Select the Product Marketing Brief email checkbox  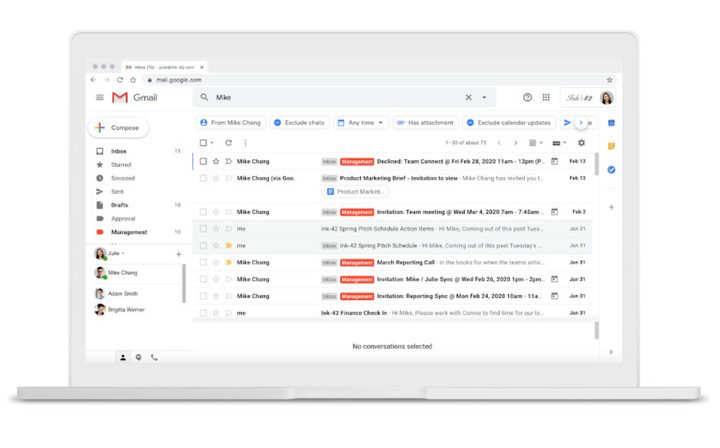[x=203, y=178]
